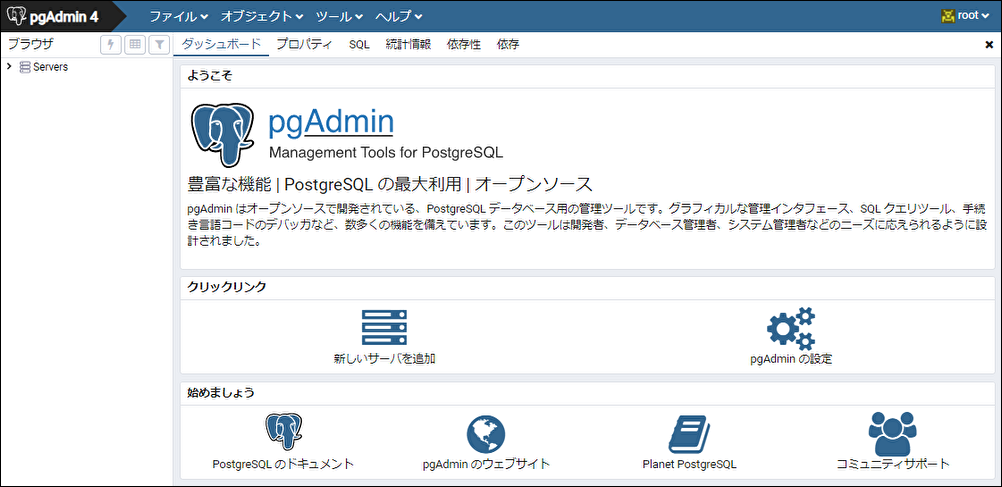Open pgAdmin のウェブサイト link
This screenshot has height=487, width=1002.
[x=486, y=464]
